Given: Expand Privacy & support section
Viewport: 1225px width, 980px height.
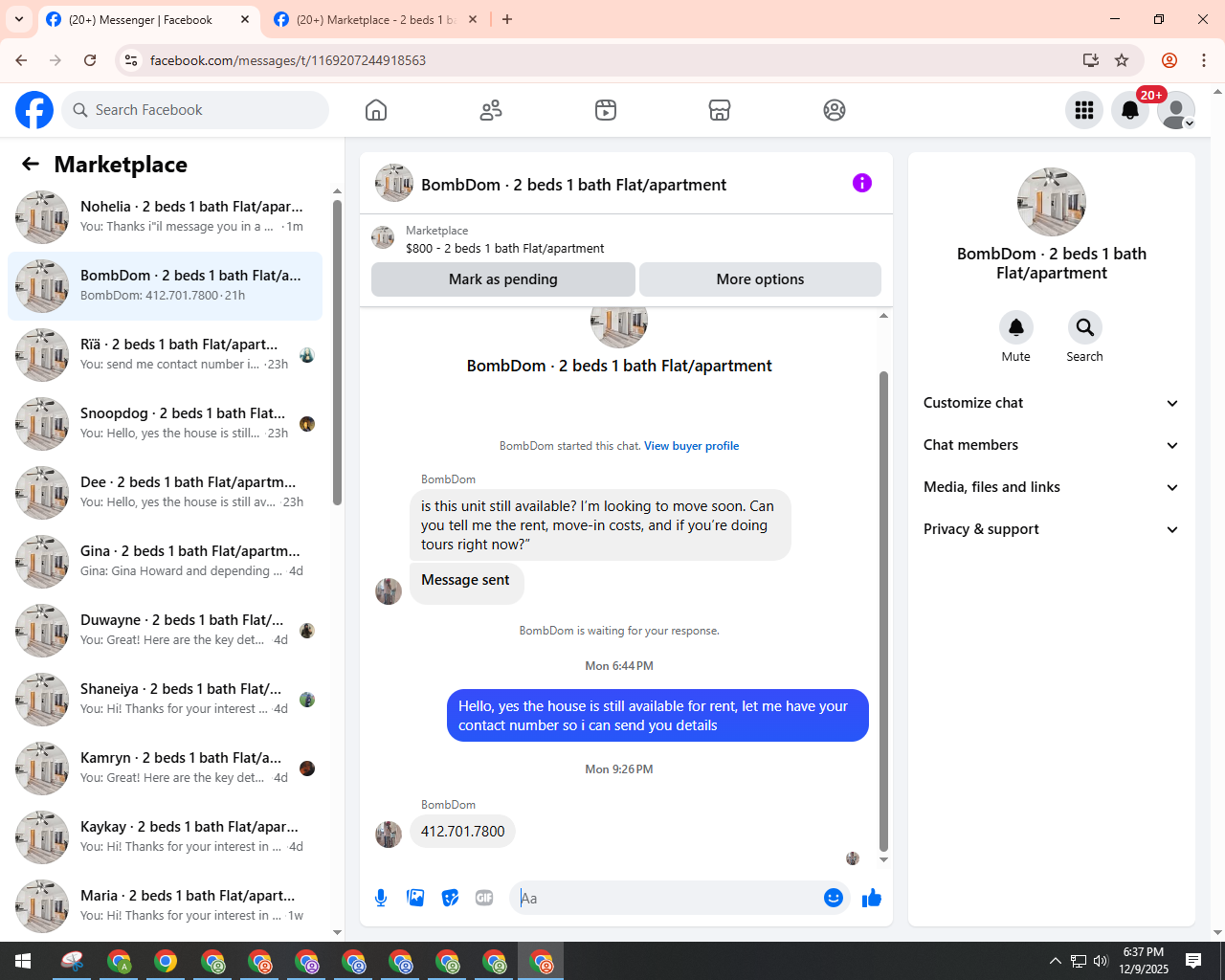Looking at the screenshot, I should [1052, 529].
